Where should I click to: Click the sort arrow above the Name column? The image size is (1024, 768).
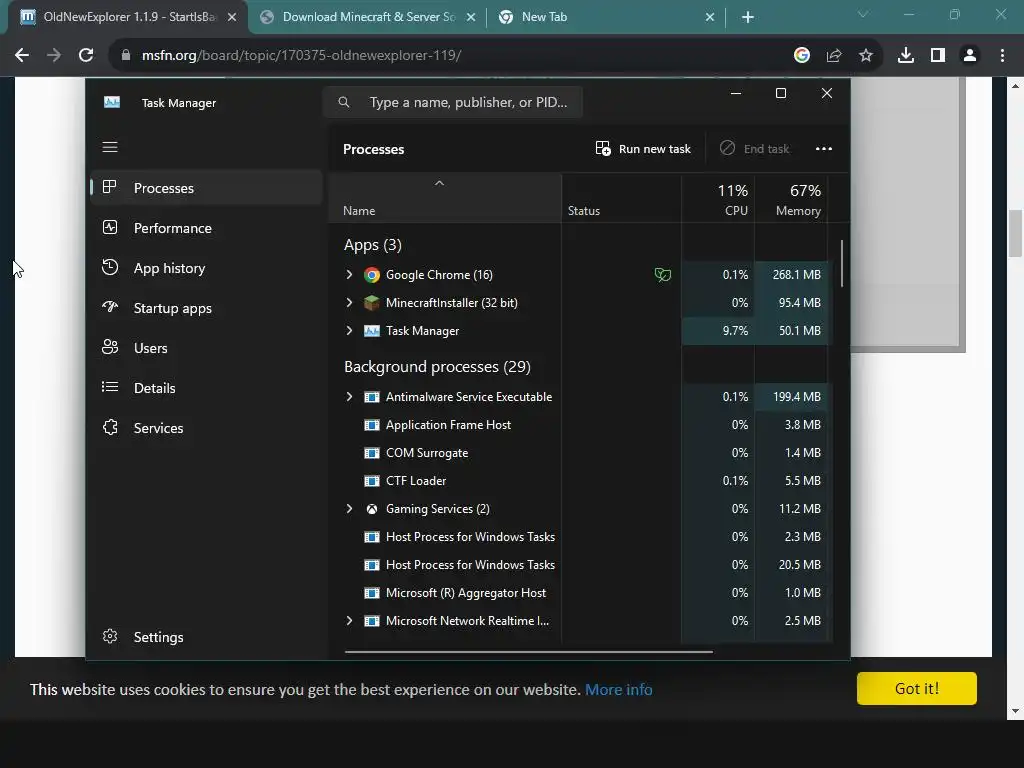click(440, 184)
